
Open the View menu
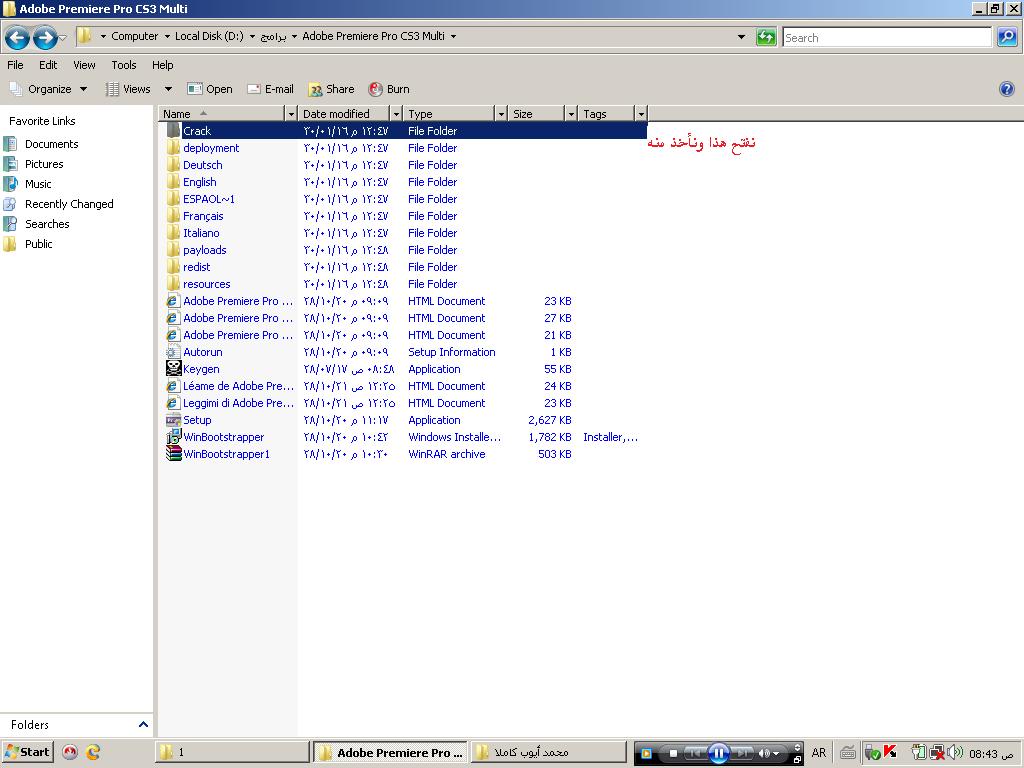point(84,65)
